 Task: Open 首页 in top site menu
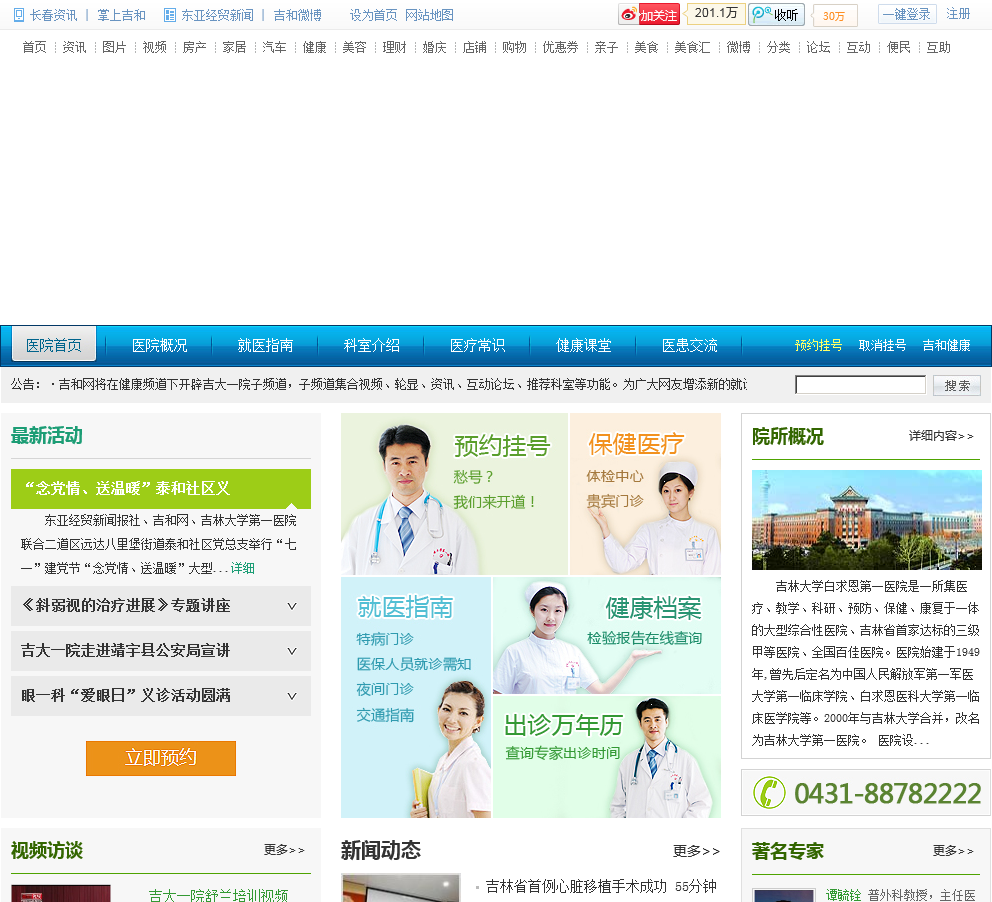[x=34, y=47]
